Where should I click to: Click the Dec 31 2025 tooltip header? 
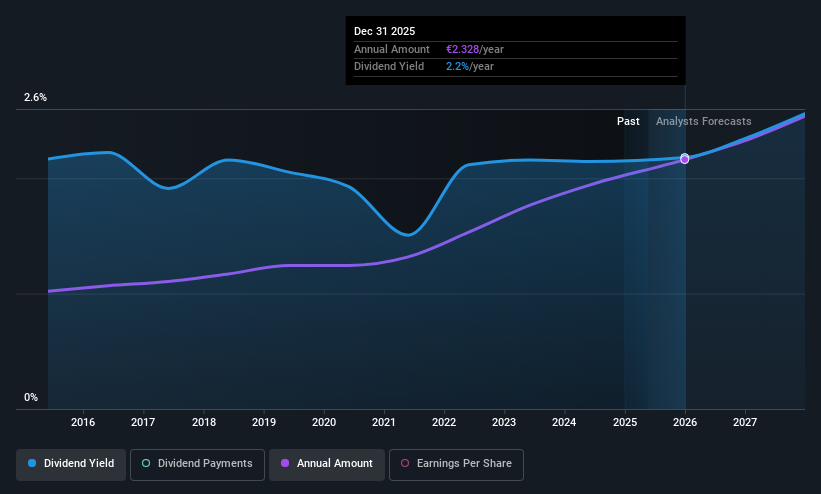(384, 31)
